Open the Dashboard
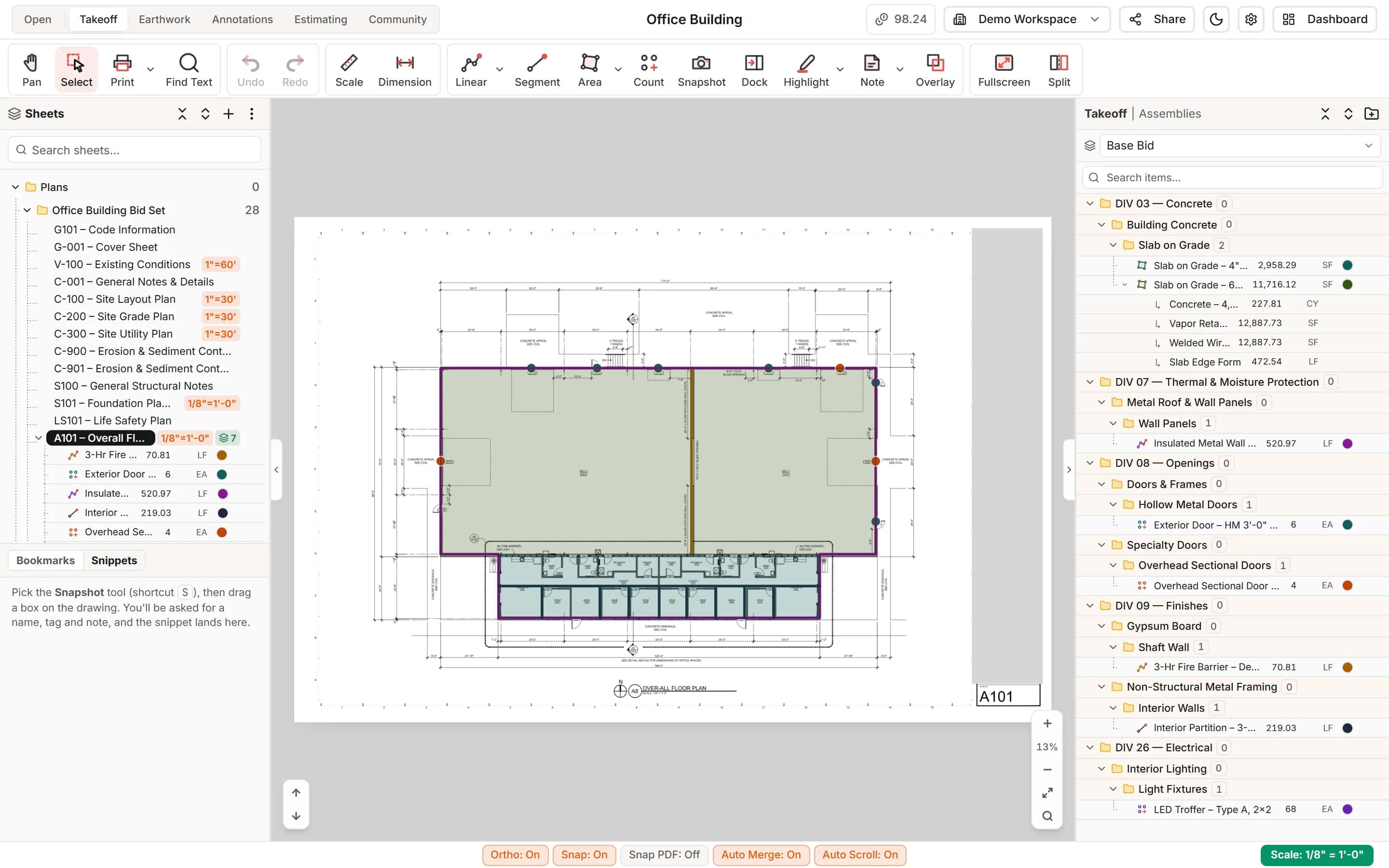The image size is (1389, 868). 1325,19
